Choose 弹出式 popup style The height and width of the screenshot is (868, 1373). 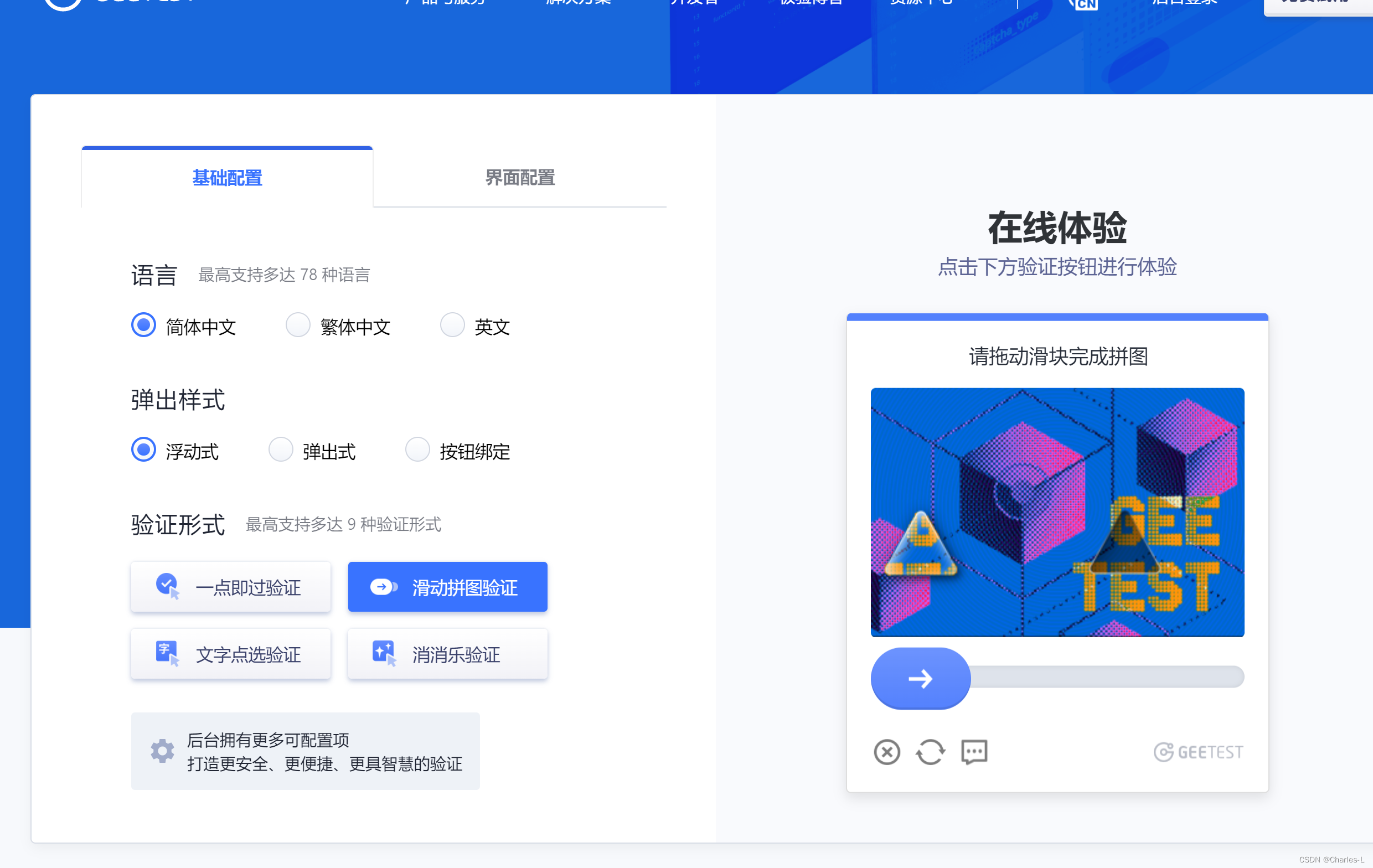click(281, 450)
